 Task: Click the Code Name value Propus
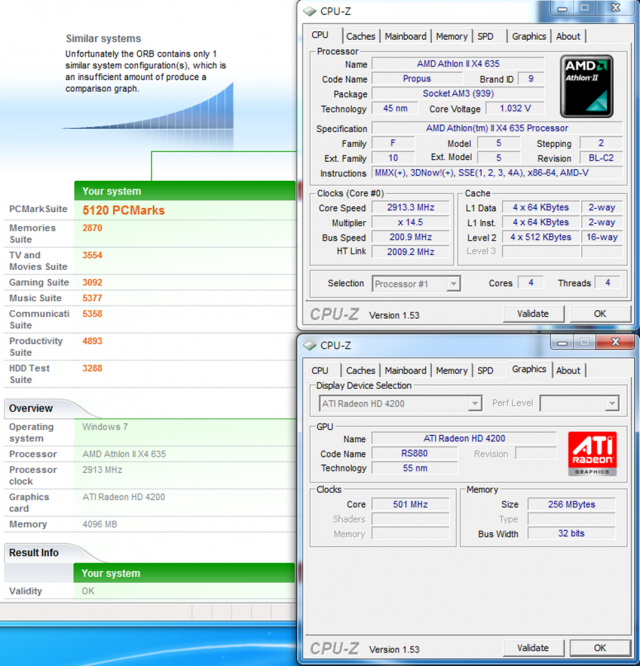[417, 79]
